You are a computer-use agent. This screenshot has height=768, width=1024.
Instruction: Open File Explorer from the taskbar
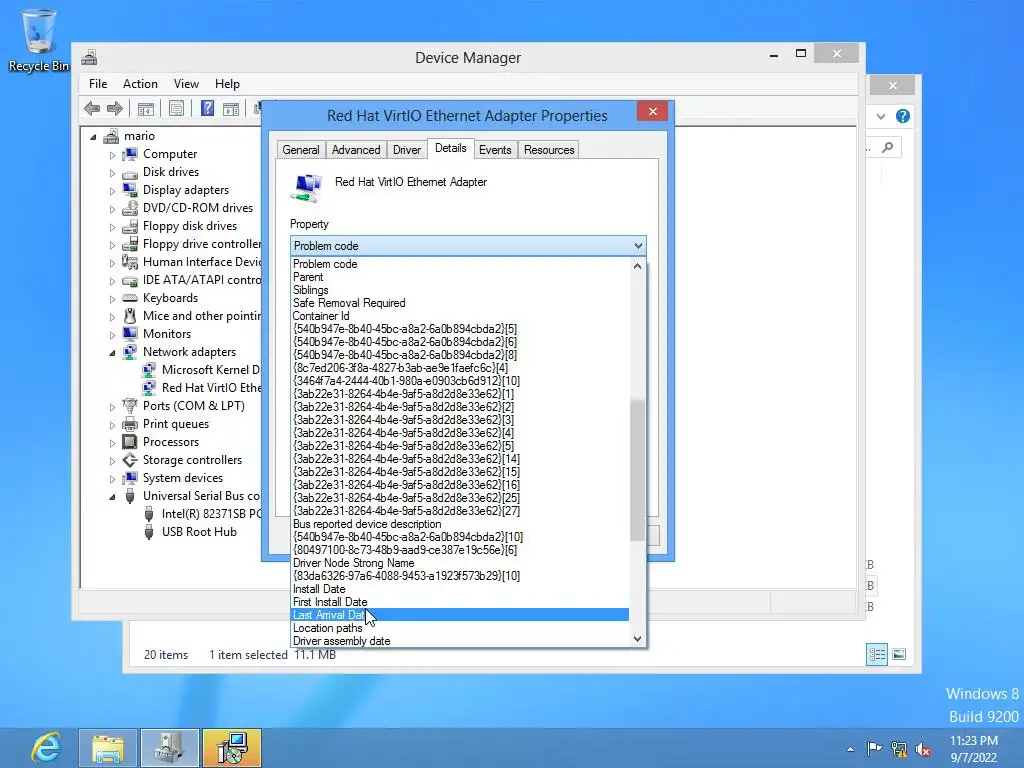108,748
